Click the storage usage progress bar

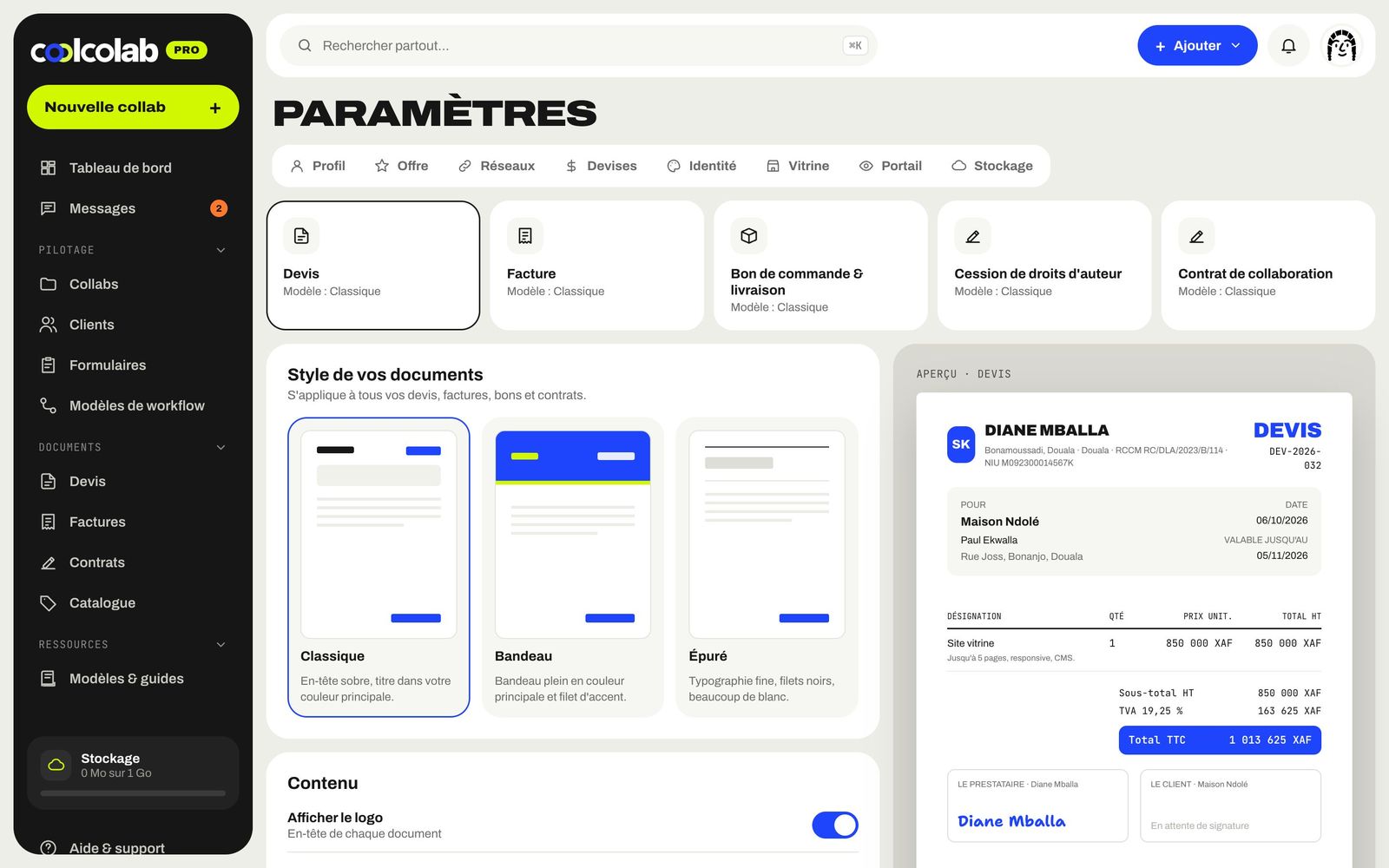pyautogui.click(x=133, y=793)
